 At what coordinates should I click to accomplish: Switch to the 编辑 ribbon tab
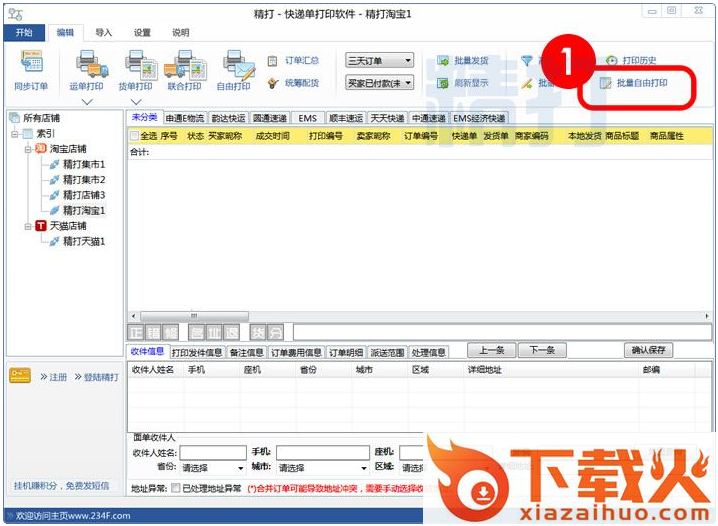(x=65, y=33)
